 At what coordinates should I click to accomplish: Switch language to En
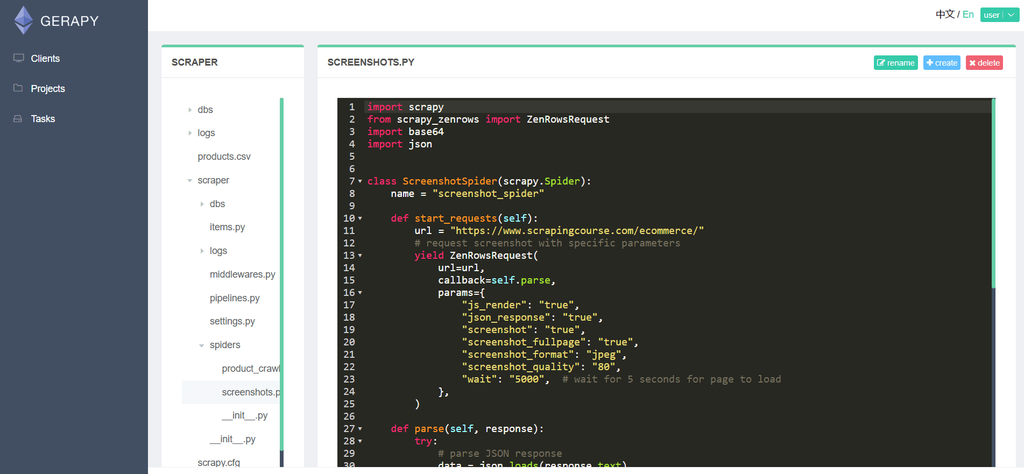coord(968,14)
